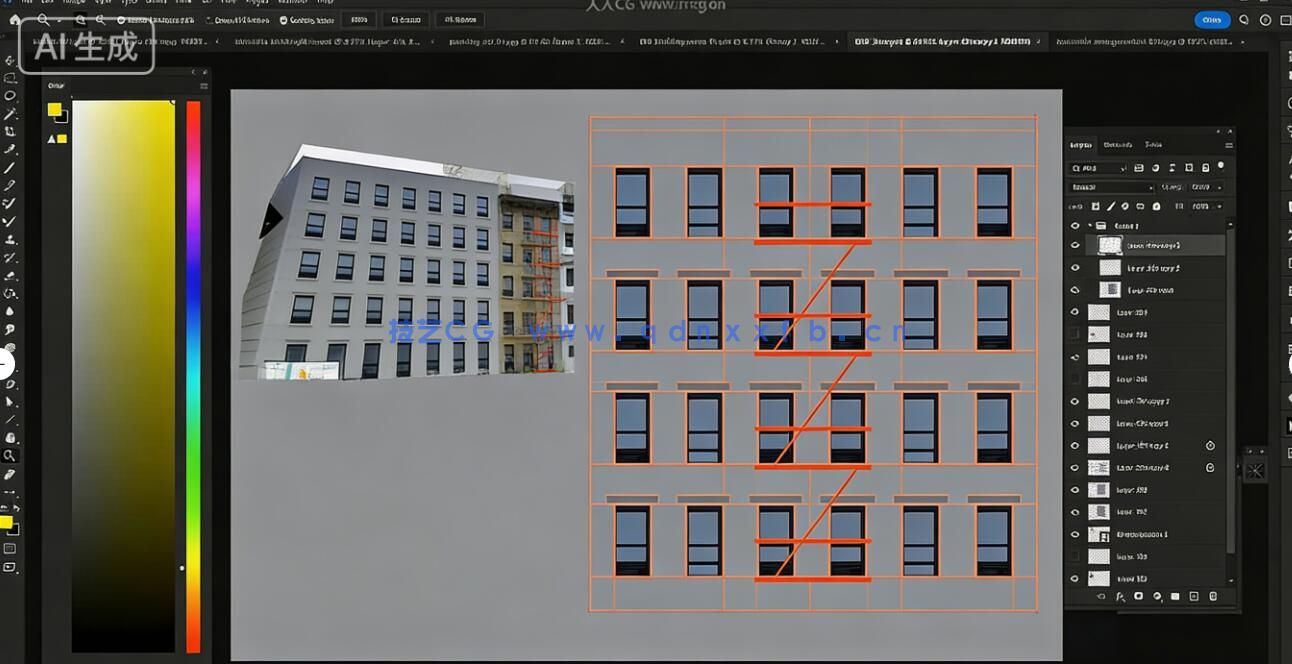Select the Lasso tool
This screenshot has height=664, width=1292.
[x=10, y=96]
